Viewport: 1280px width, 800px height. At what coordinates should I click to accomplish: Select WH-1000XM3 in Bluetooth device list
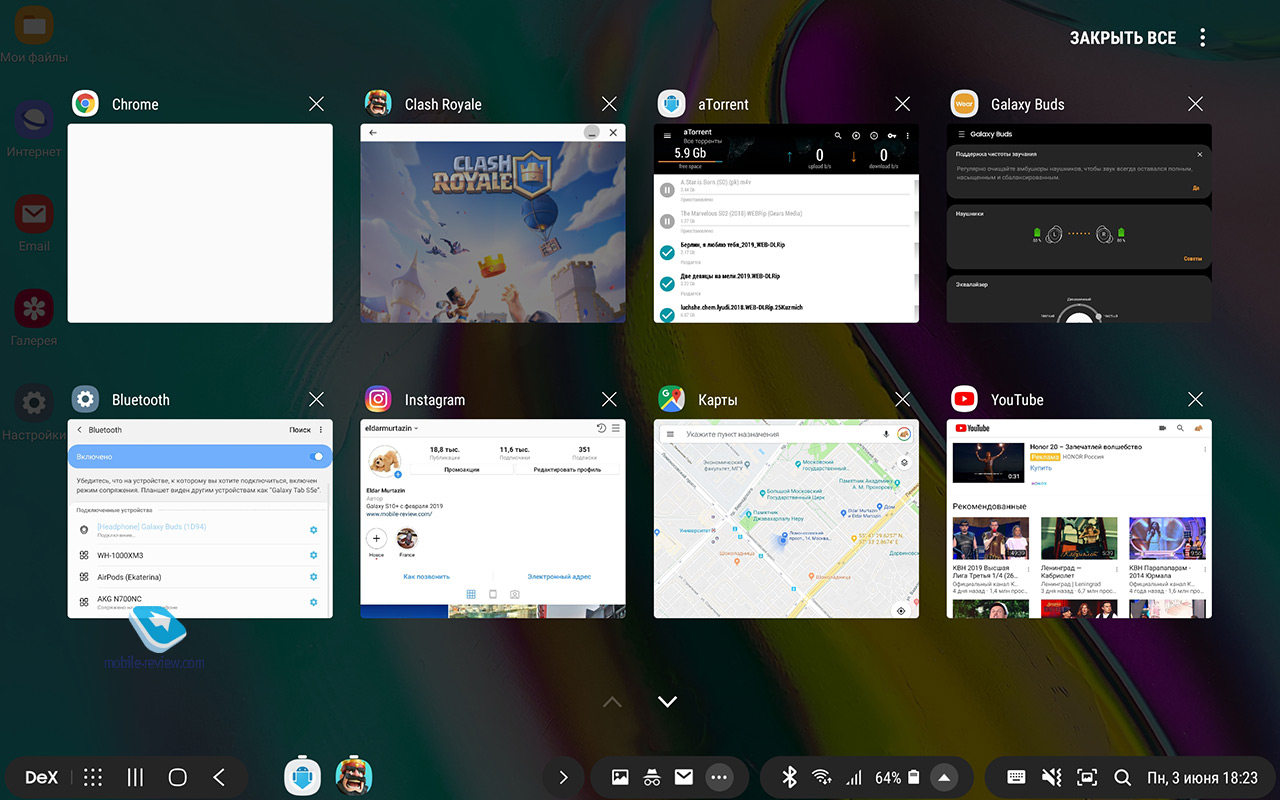pos(200,555)
